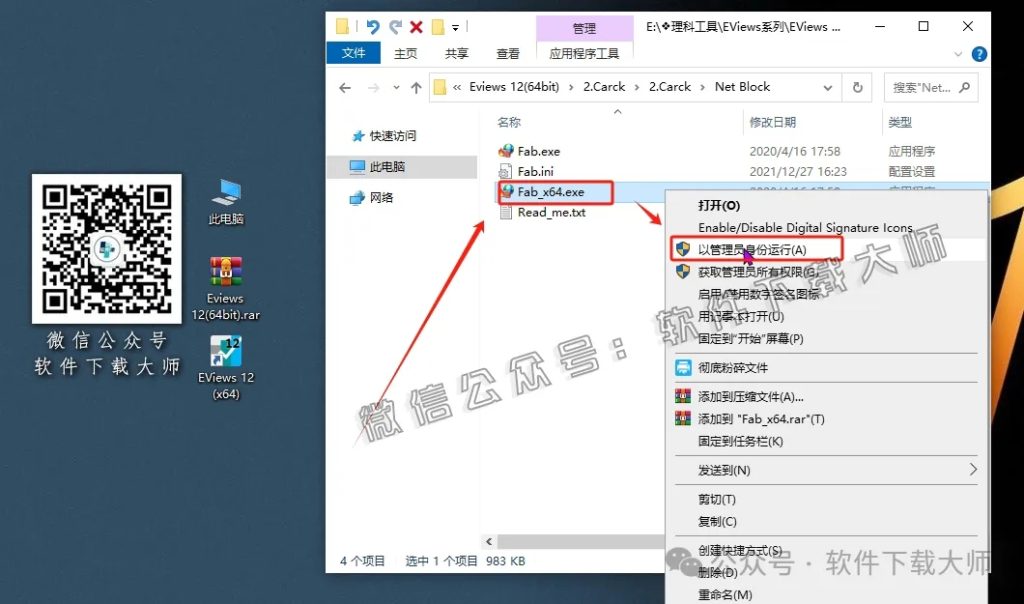Click the Up to parent folder button
This screenshot has width=1024, height=604.
417,87
